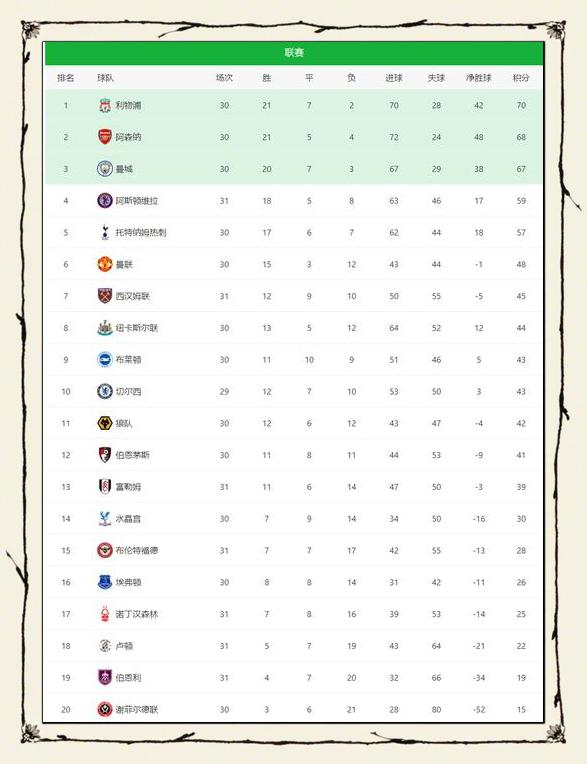Click the 排名 column header
Image resolution: width=587 pixels, height=764 pixels.
pos(66,78)
